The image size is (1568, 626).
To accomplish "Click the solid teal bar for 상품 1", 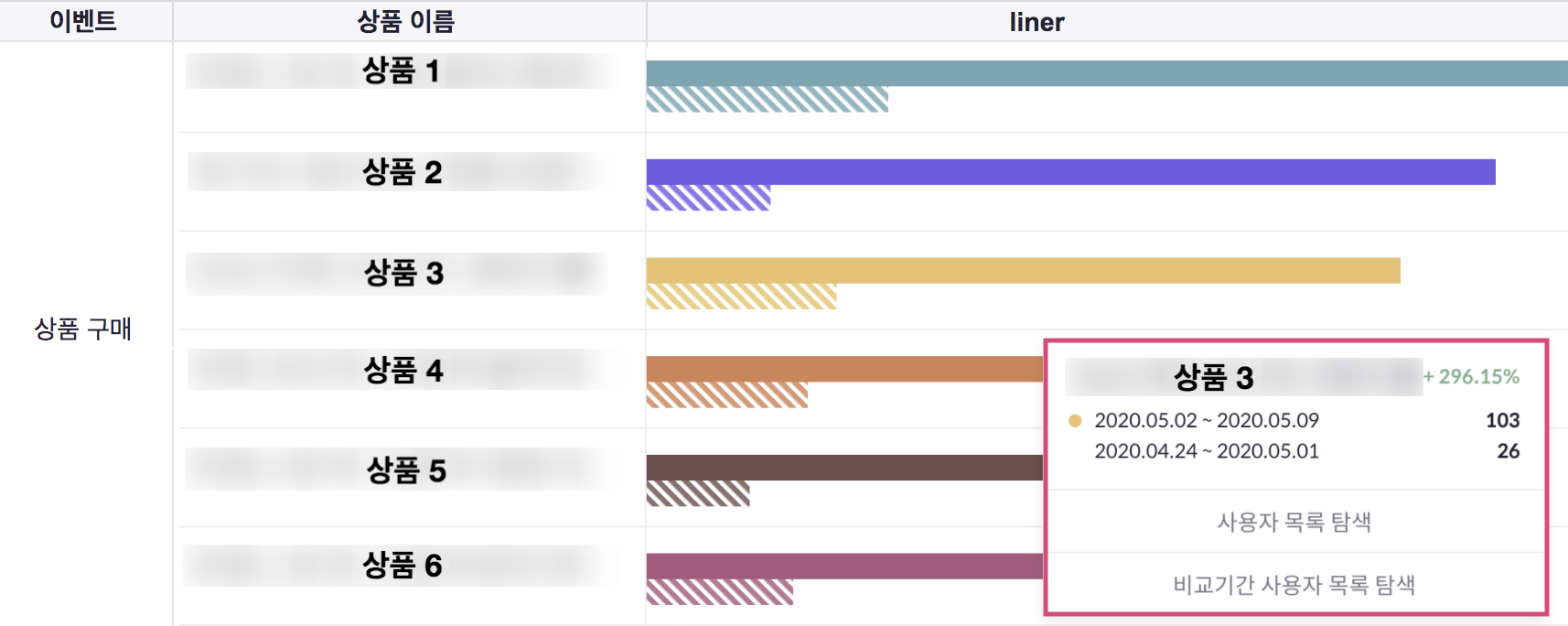I will [1098, 73].
